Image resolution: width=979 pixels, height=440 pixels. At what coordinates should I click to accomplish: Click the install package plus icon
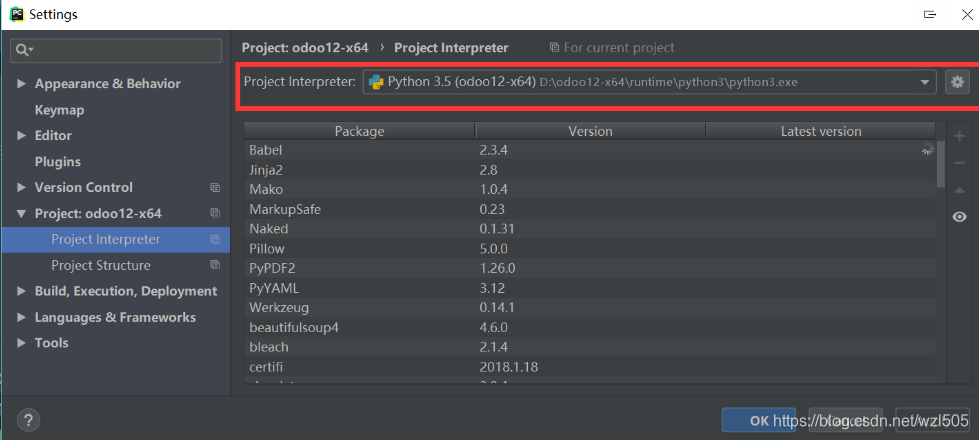(x=960, y=136)
